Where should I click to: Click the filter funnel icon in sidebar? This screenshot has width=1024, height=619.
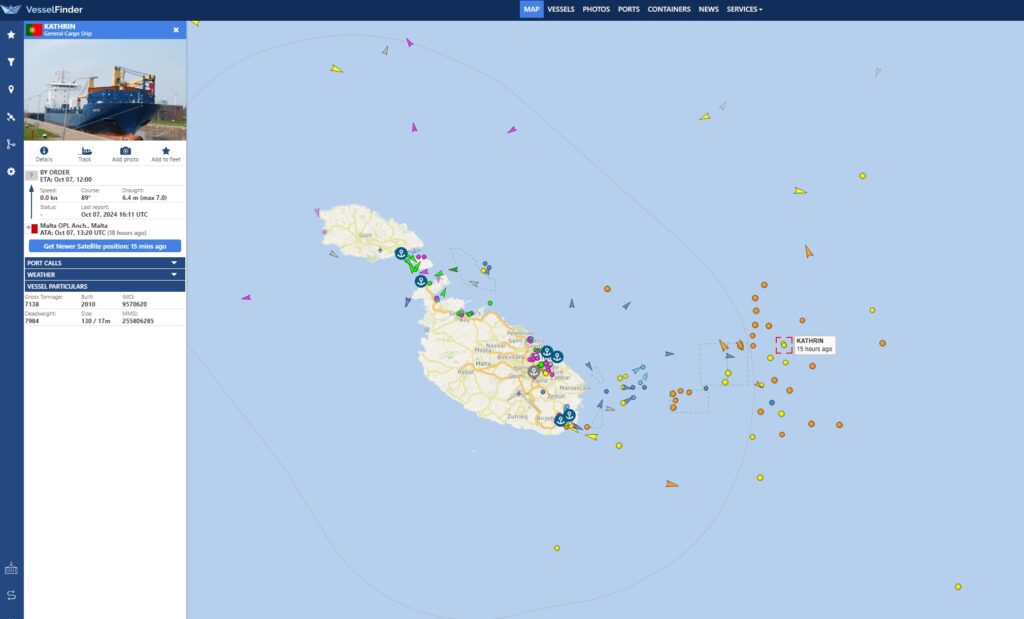[x=11, y=62]
